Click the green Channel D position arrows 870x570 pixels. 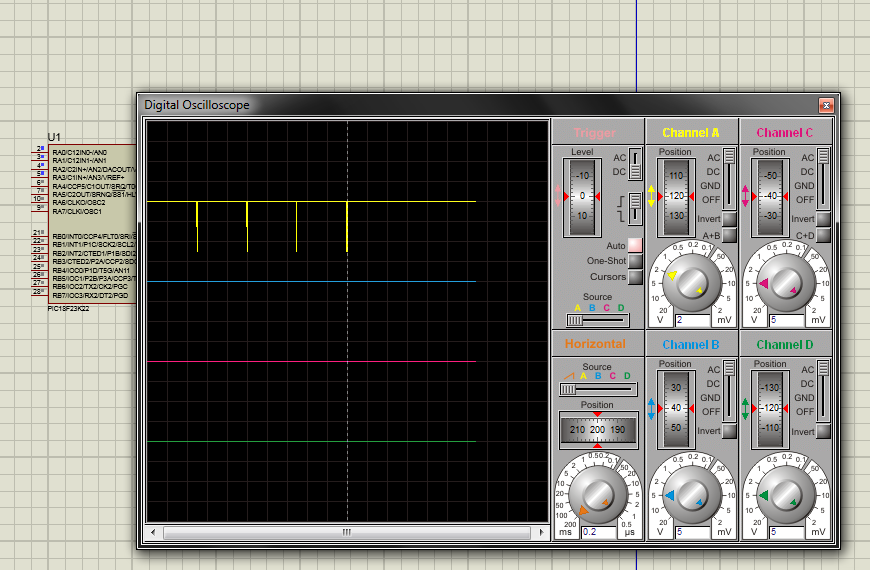(x=745, y=408)
